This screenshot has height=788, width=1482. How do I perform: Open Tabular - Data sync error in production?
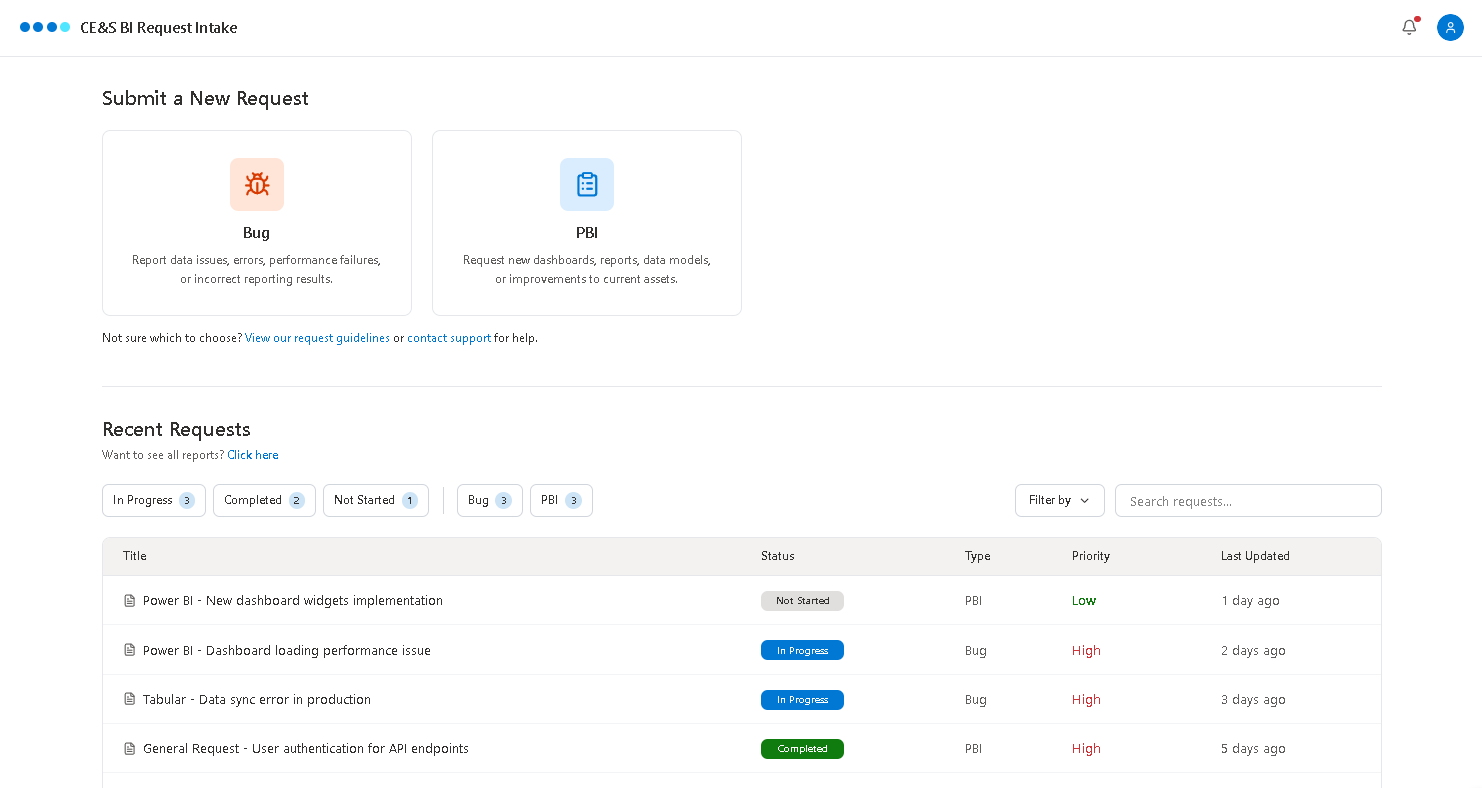257,699
